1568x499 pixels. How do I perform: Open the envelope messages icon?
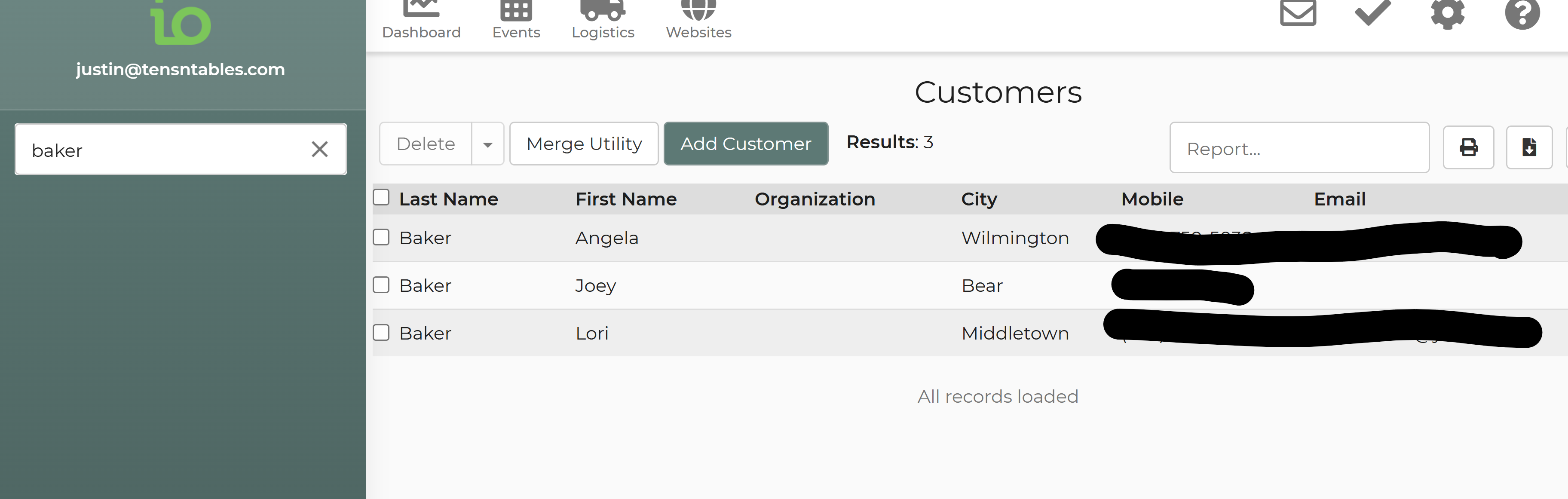pos(1298,13)
